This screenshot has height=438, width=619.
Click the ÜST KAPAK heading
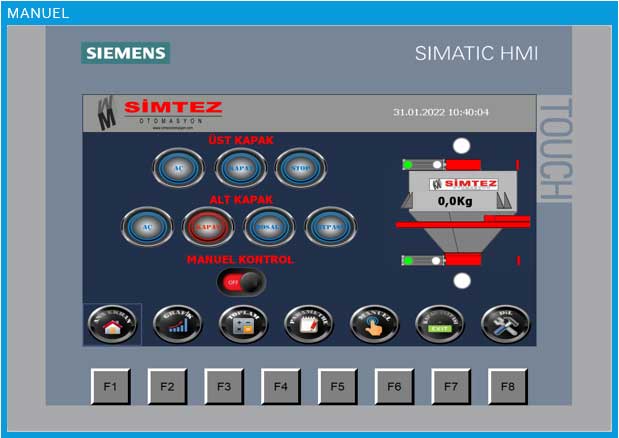pos(241,140)
